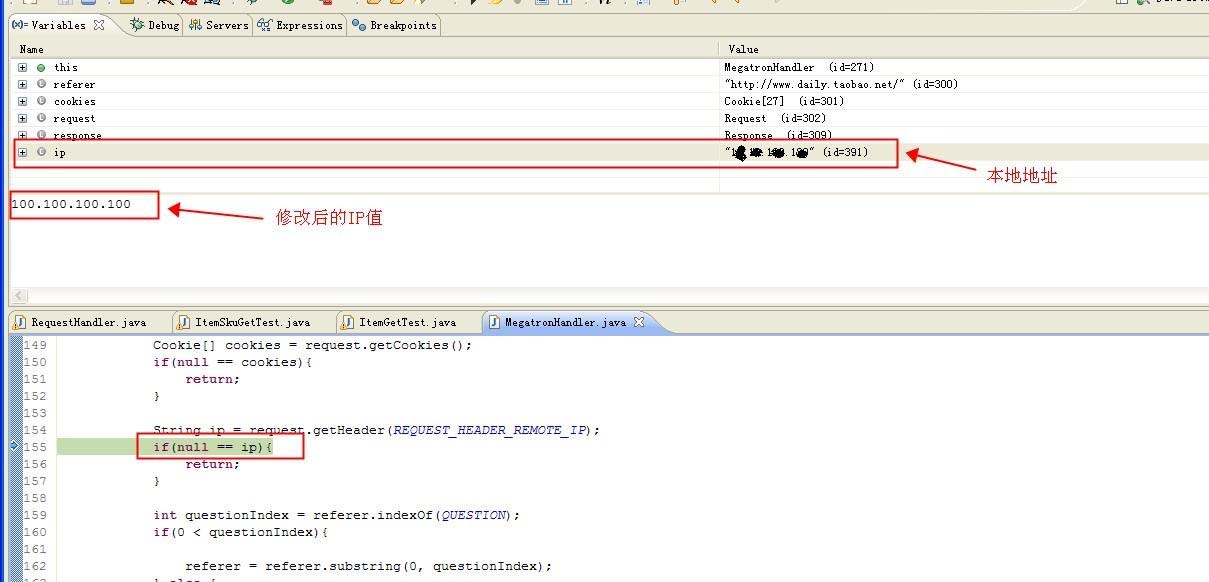
Task: Click the 'Value' column header
Action: tap(743, 49)
